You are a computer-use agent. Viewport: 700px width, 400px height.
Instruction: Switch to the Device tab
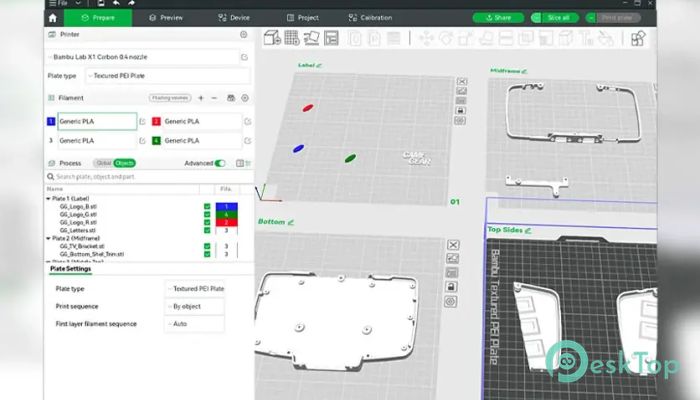point(234,18)
